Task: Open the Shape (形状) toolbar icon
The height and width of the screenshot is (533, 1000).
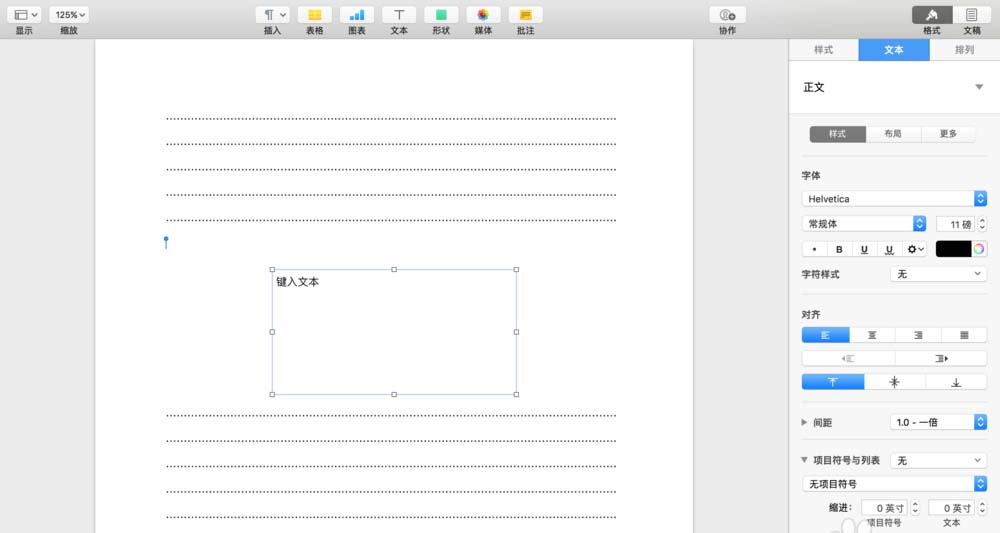Action: (x=441, y=15)
